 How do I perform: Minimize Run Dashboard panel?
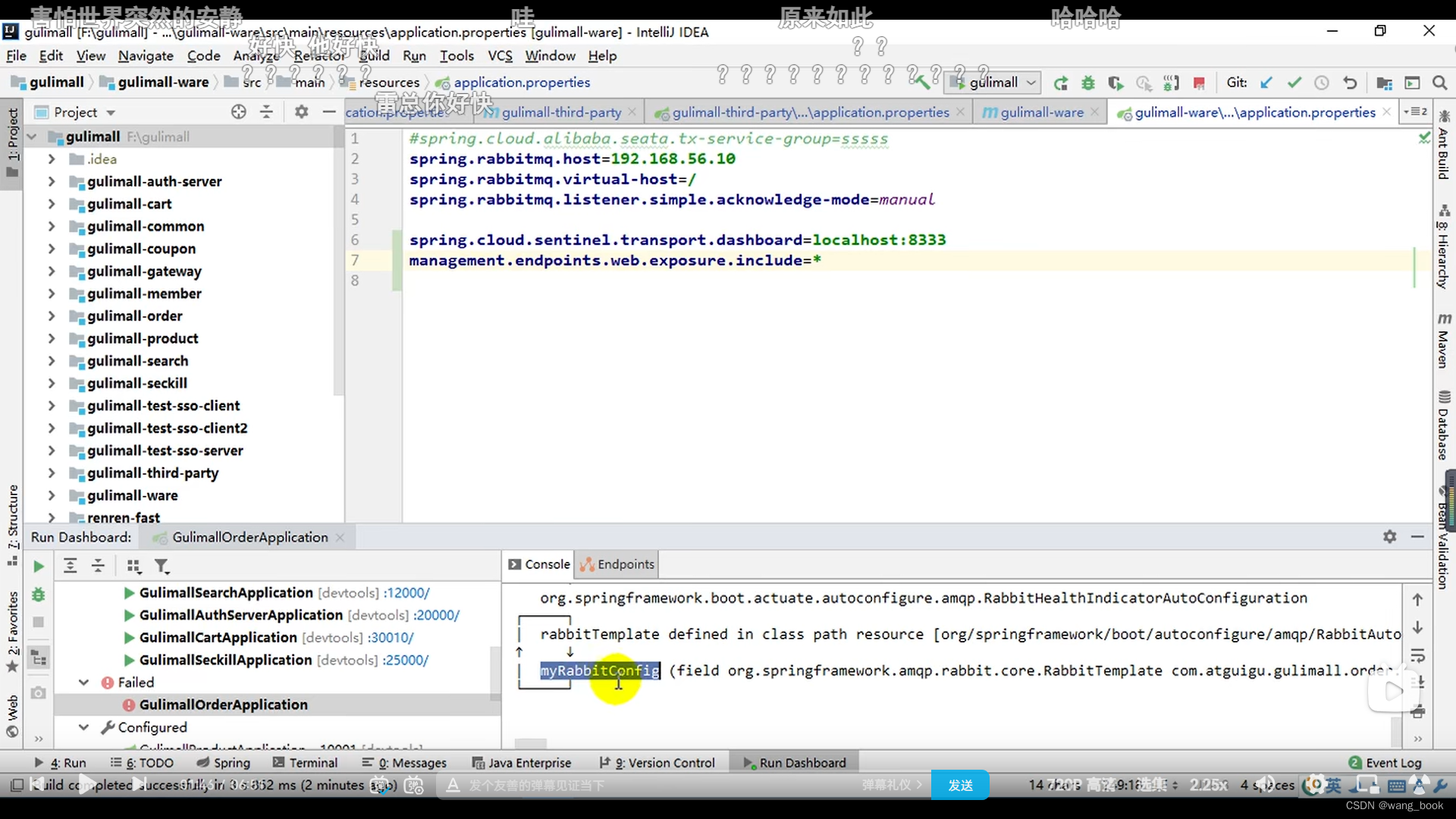tap(1417, 537)
